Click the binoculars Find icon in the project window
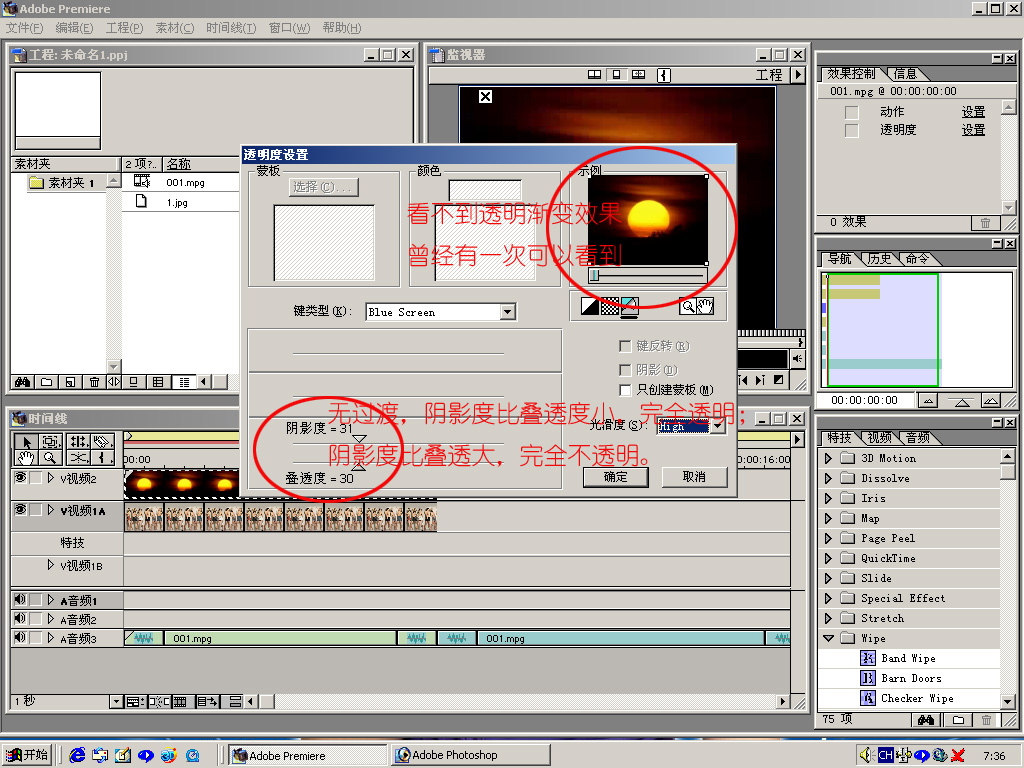 tap(23, 382)
